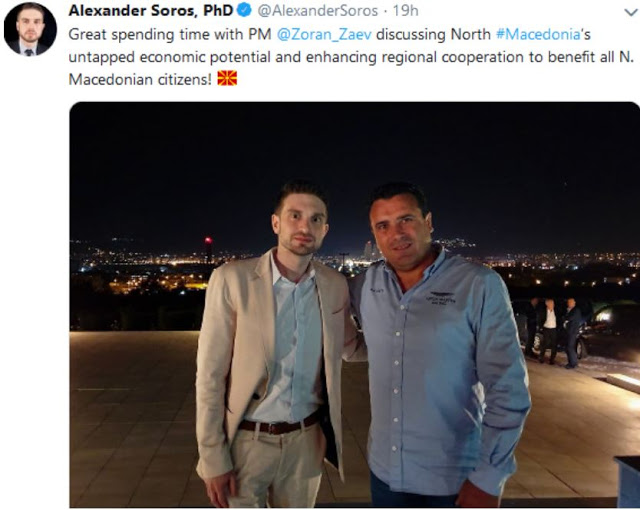
Task: Click the red tower light in skyline
Action: pyautogui.click(x=208, y=239)
